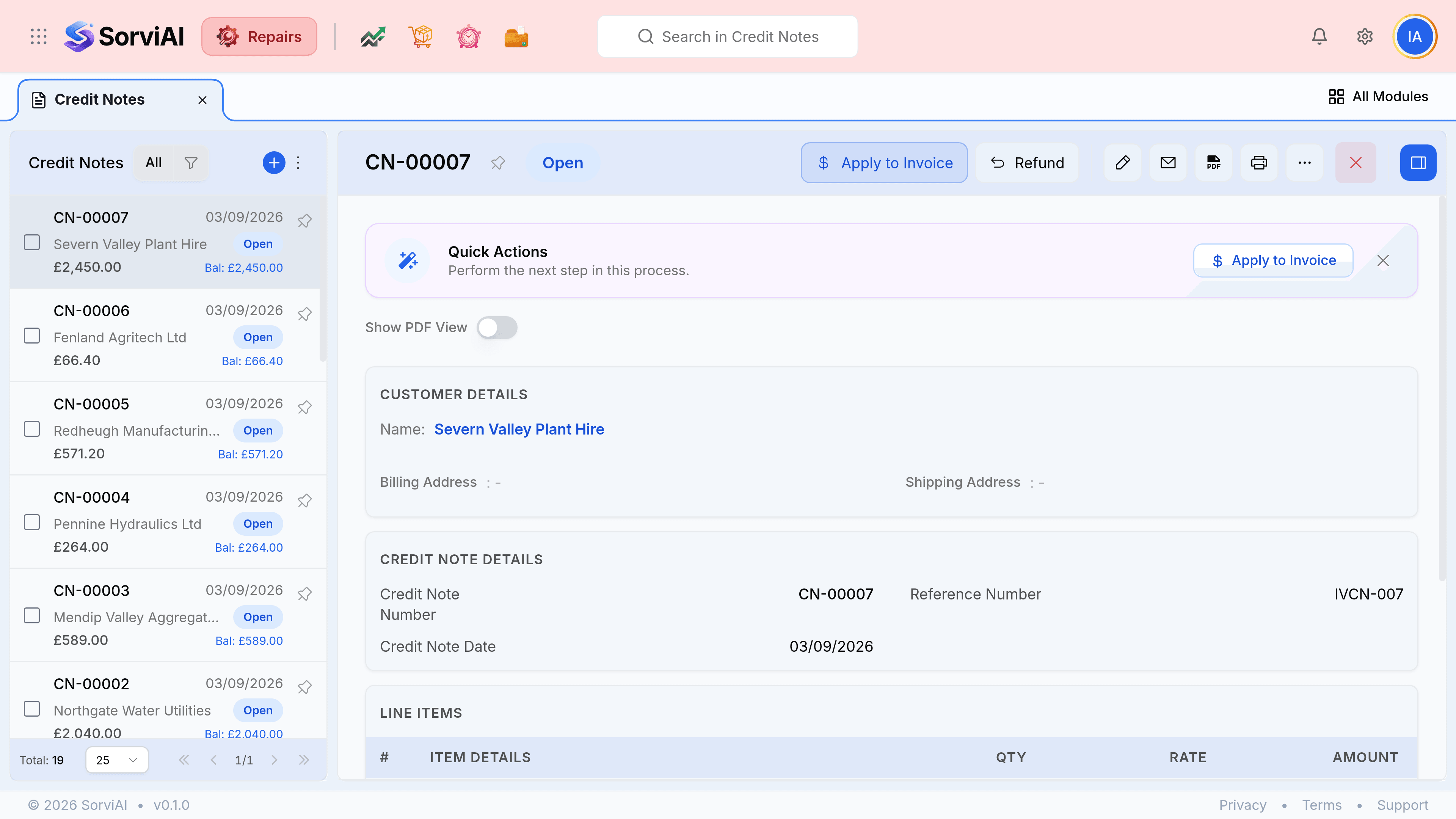Open the shopping cart box module icon
Image resolution: width=1456 pixels, height=819 pixels.
tap(420, 37)
